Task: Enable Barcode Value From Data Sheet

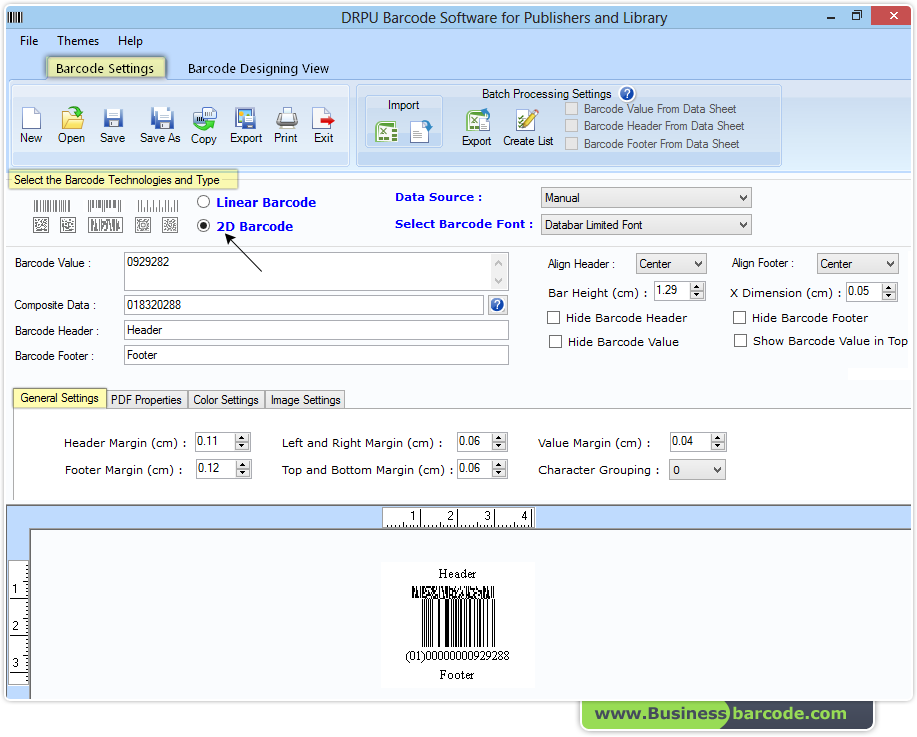Action: (572, 109)
